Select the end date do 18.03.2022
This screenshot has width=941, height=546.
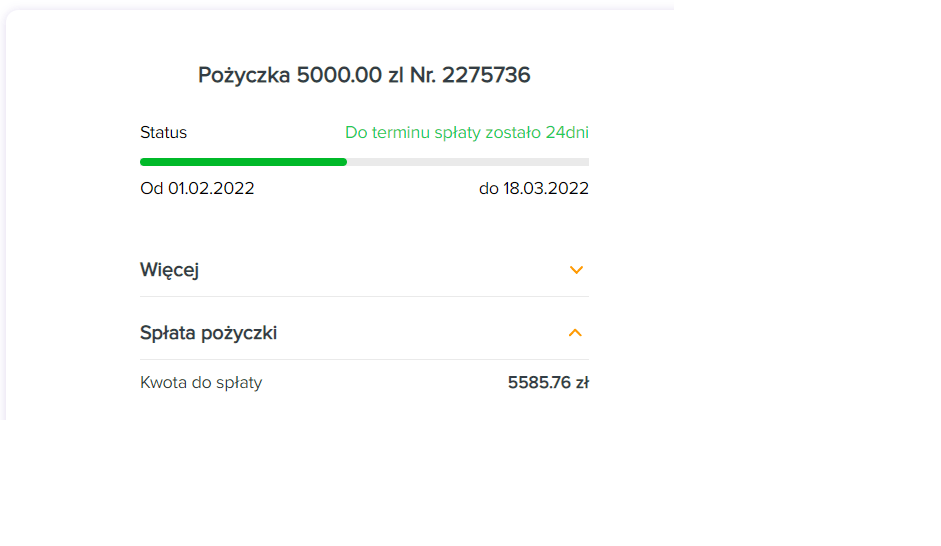point(534,188)
